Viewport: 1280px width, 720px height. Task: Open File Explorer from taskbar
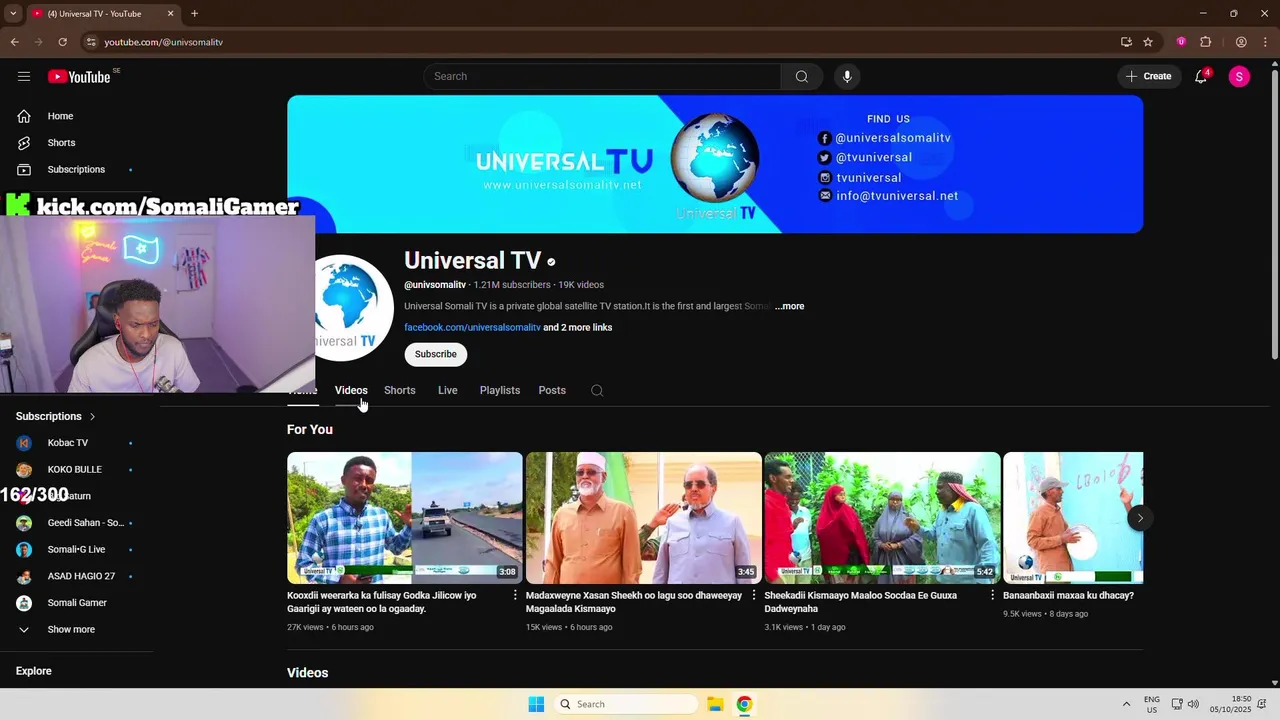[x=715, y=704]
